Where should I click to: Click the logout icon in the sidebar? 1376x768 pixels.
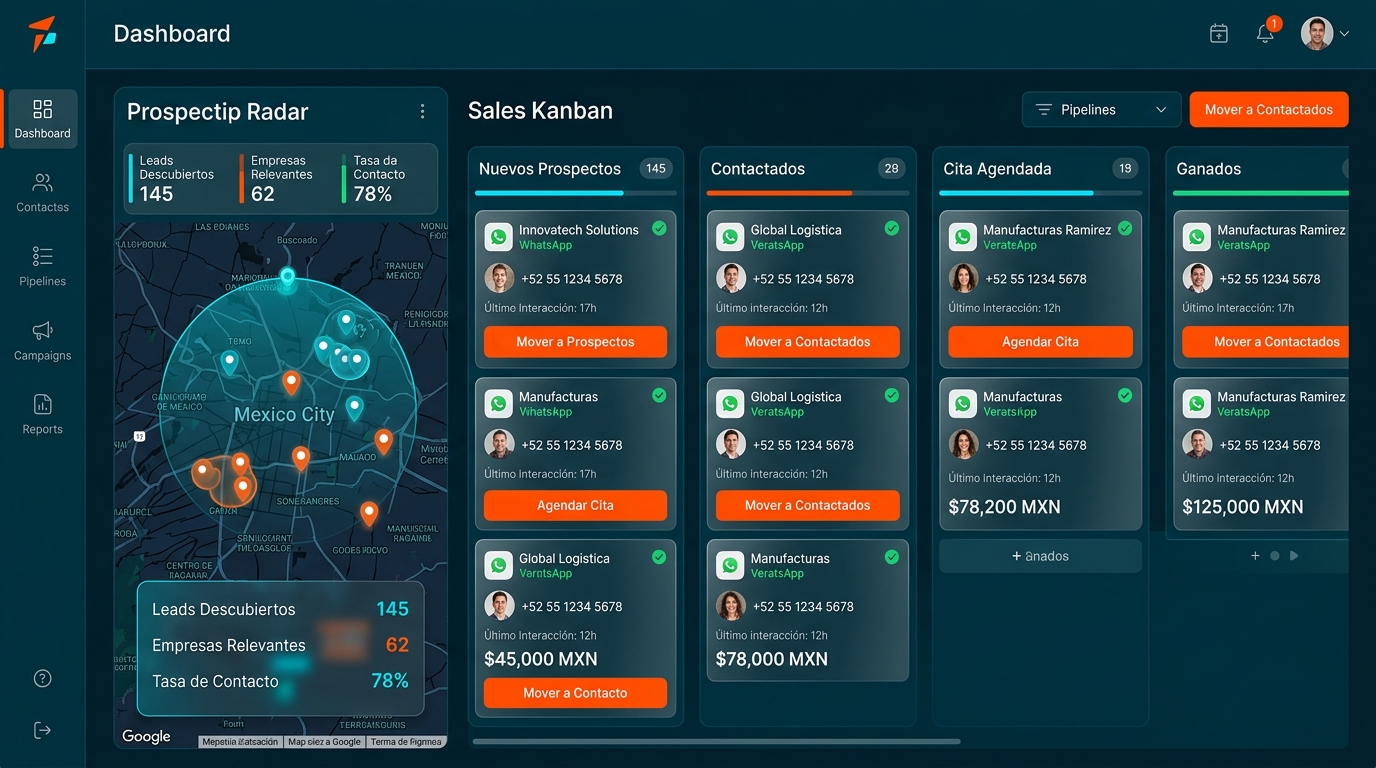42,730
